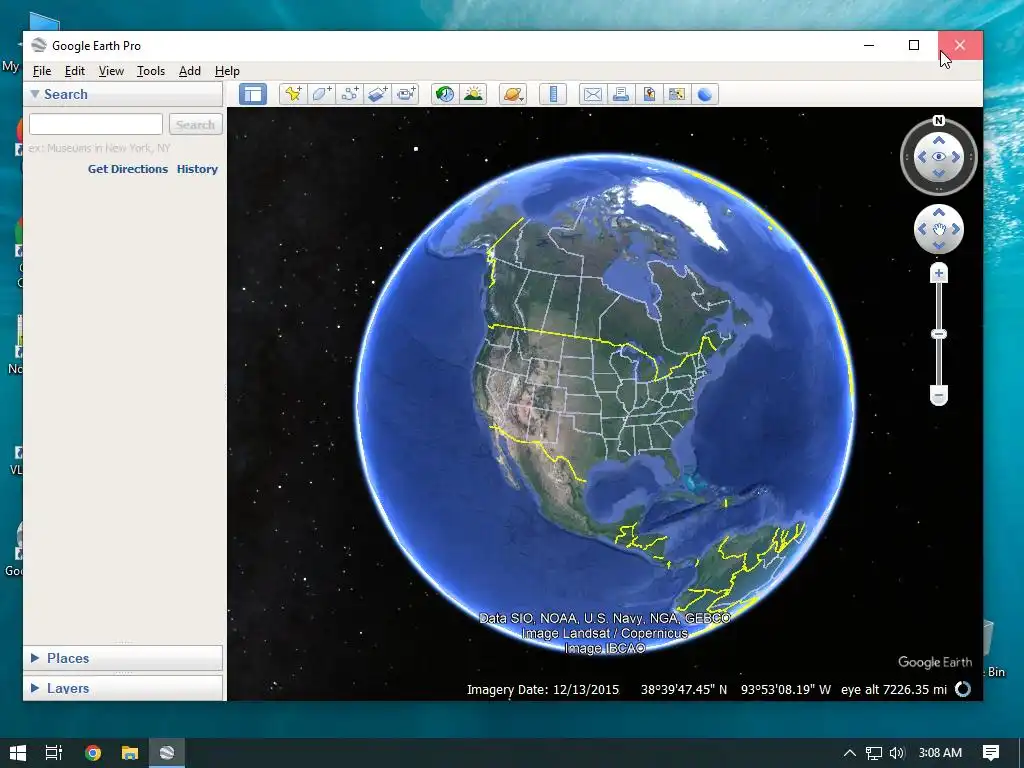The width and height of the screenshot is (1024, 768).
Task: Click the zoom slider handle
Action: click(938, 334)
